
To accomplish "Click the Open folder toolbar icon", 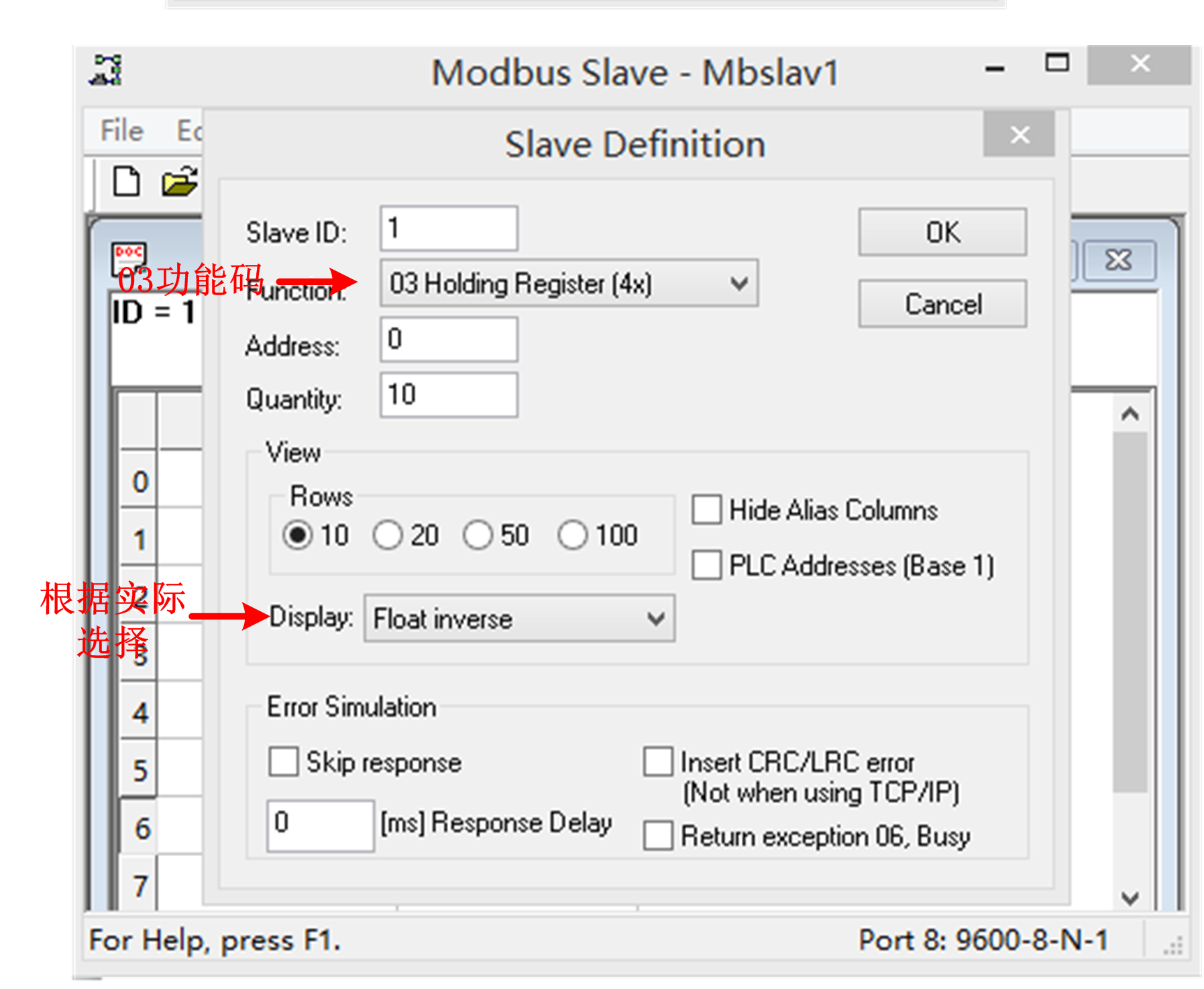I will (x=179, y=182).
